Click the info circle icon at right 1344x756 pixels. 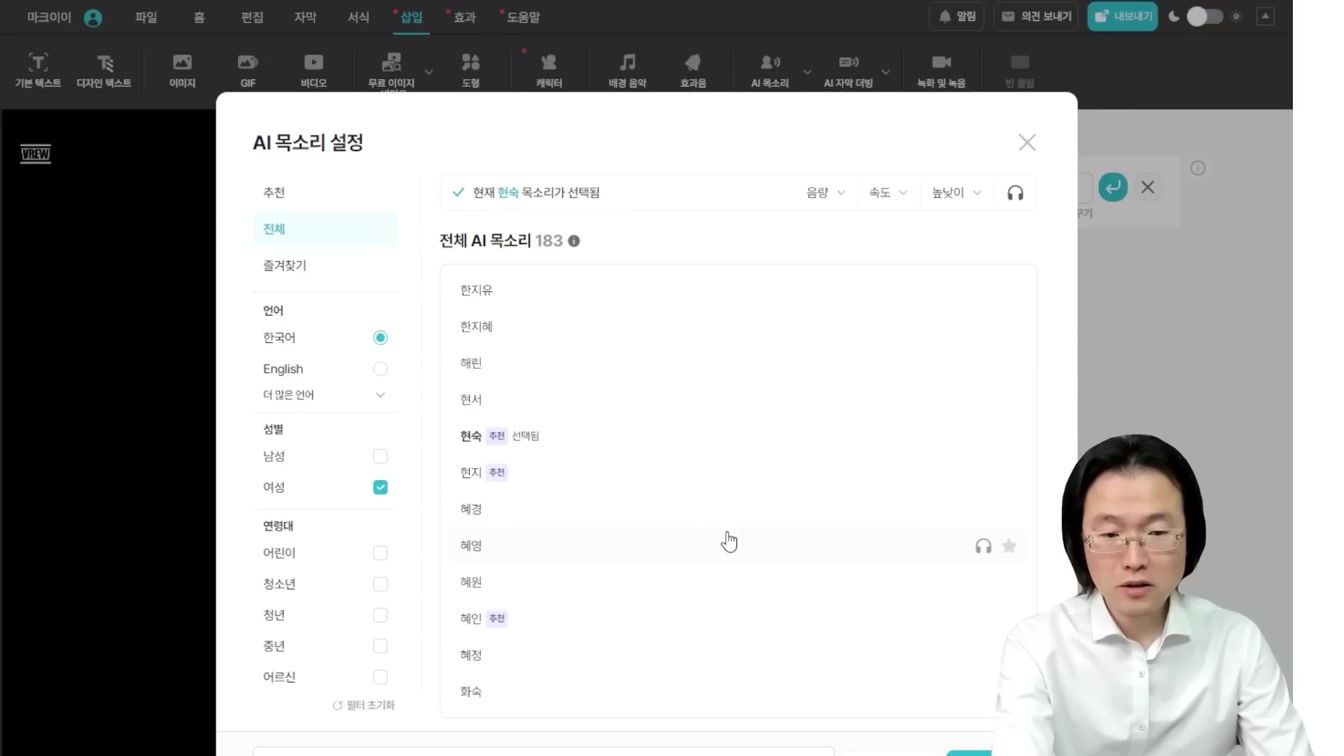(x=1198, y=168)
